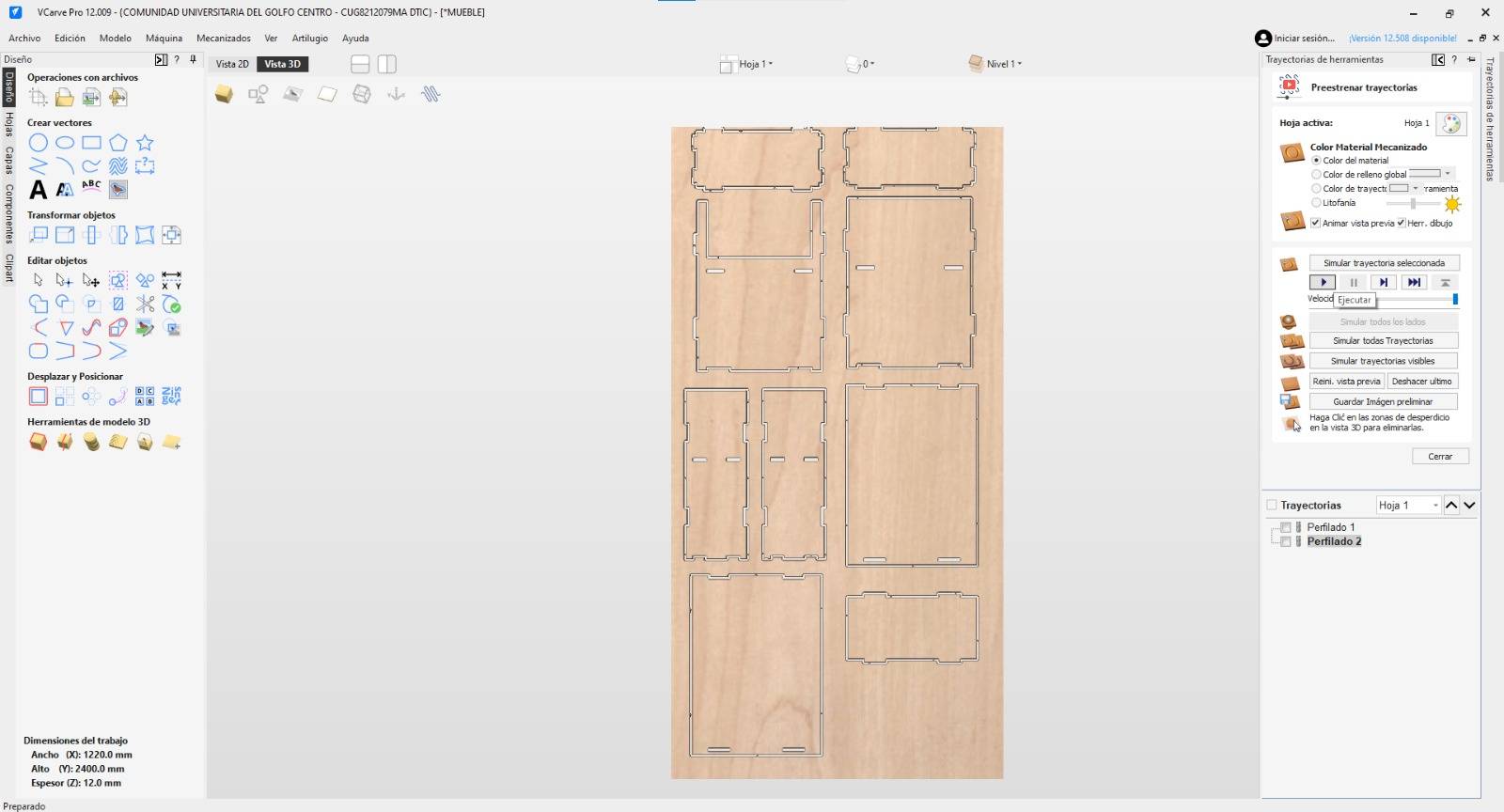Select Color de relleno global option
Viewport: 1504px width, 812px height.
coord(1316,175)
